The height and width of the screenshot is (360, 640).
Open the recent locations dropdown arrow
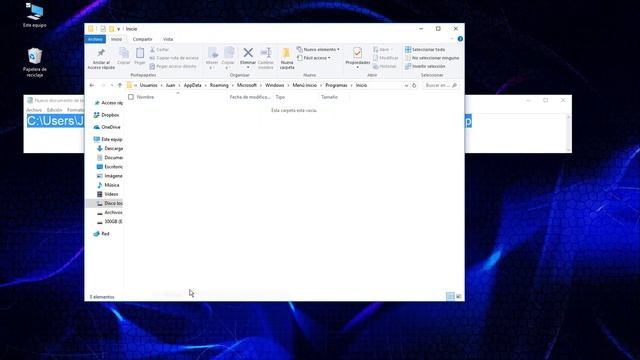pos(112,85)
